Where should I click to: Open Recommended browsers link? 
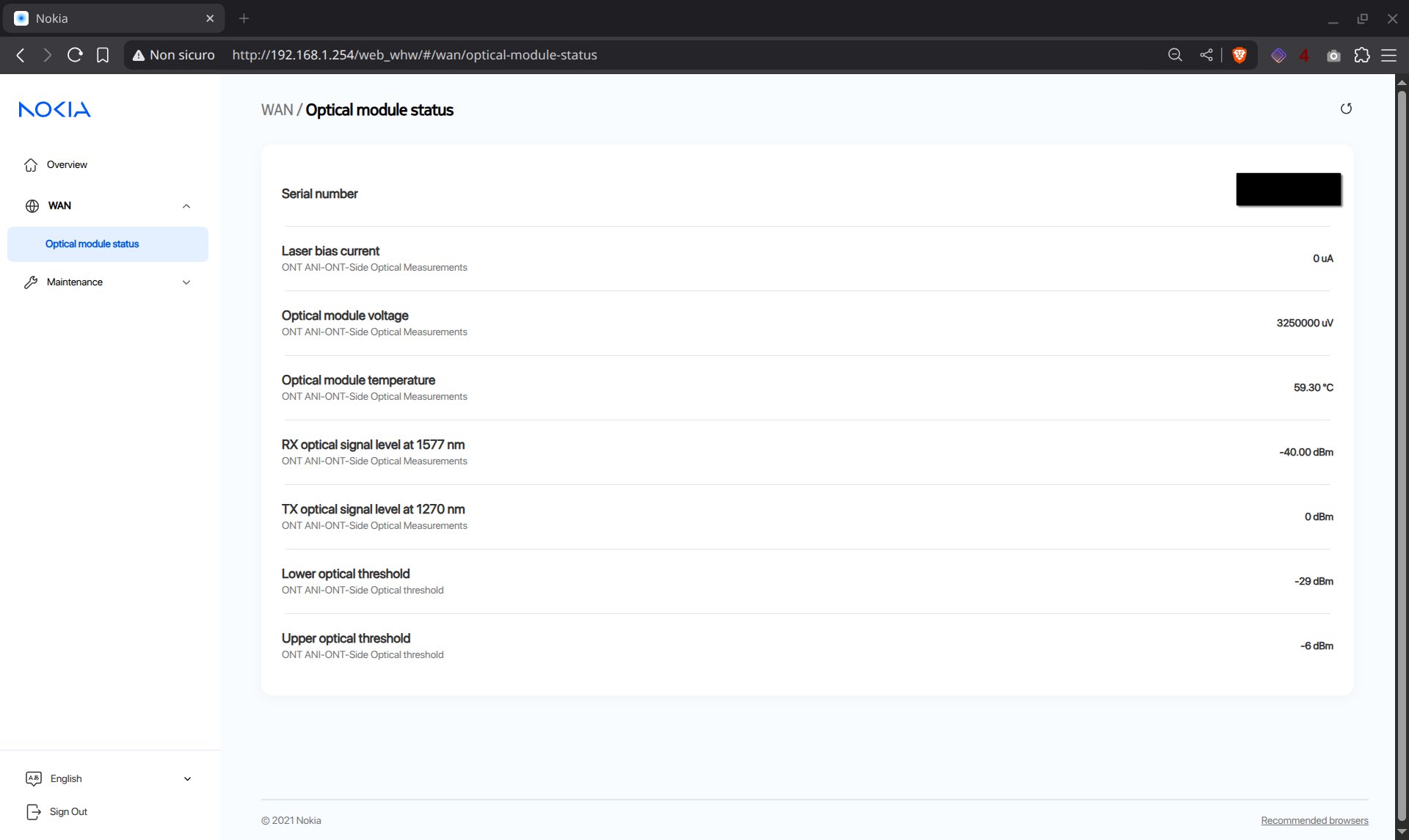click(x=1314, y=821)
